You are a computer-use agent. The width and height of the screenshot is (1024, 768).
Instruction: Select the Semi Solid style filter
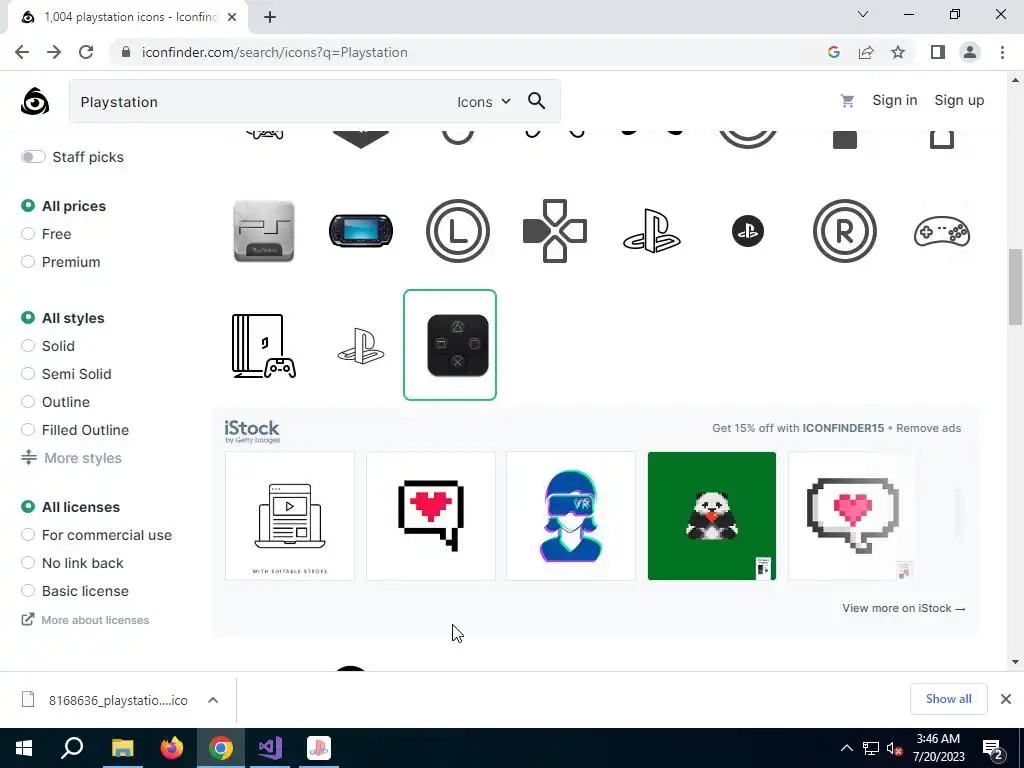[x=27, y=374]
